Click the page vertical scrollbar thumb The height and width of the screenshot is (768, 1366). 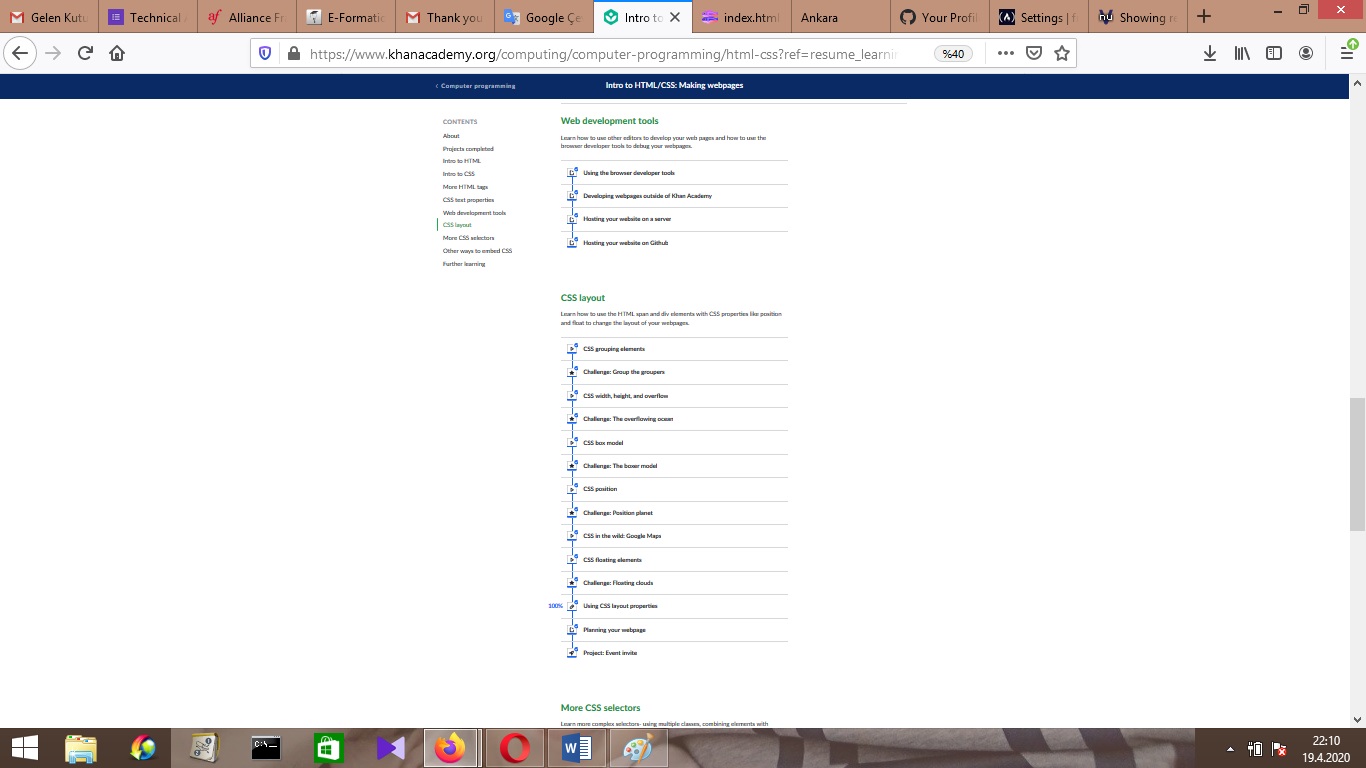(x=1357, y=464)
